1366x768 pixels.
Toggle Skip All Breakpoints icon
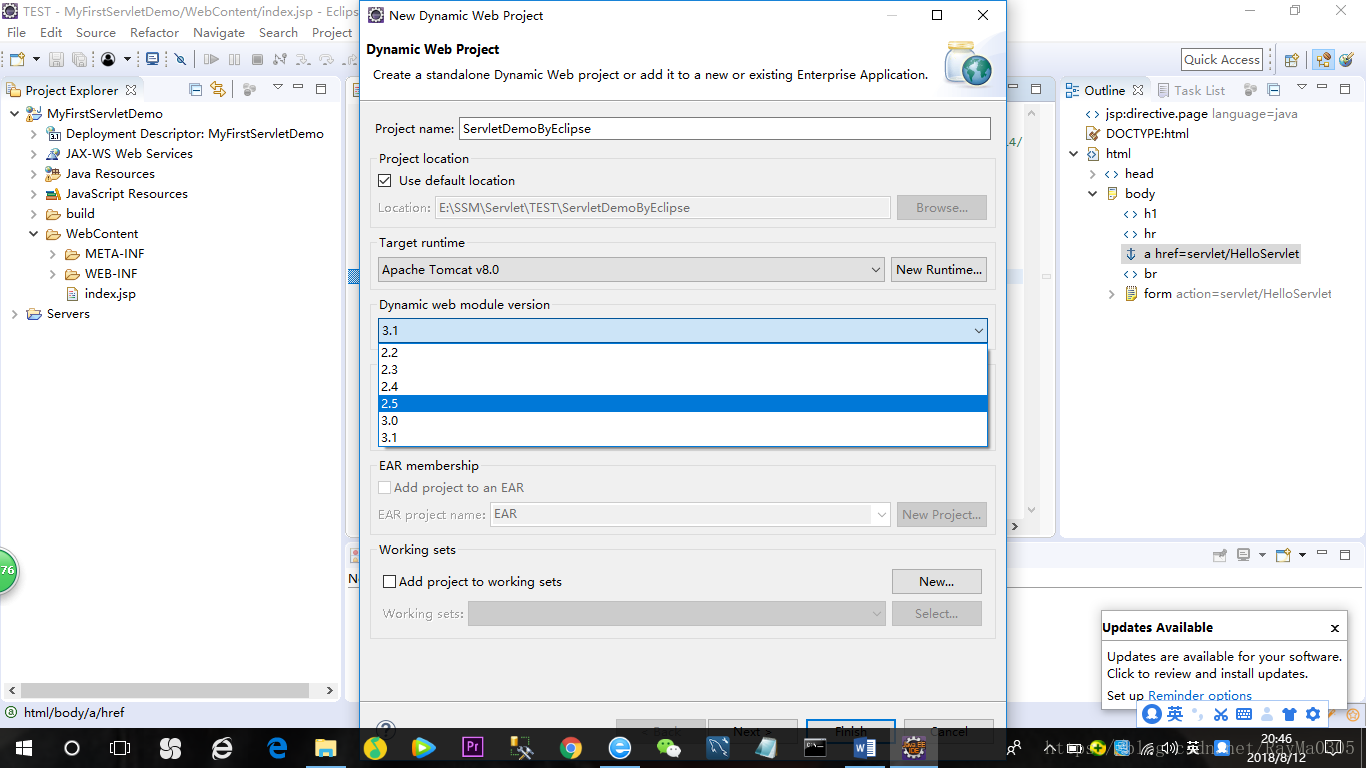(180, 60)
